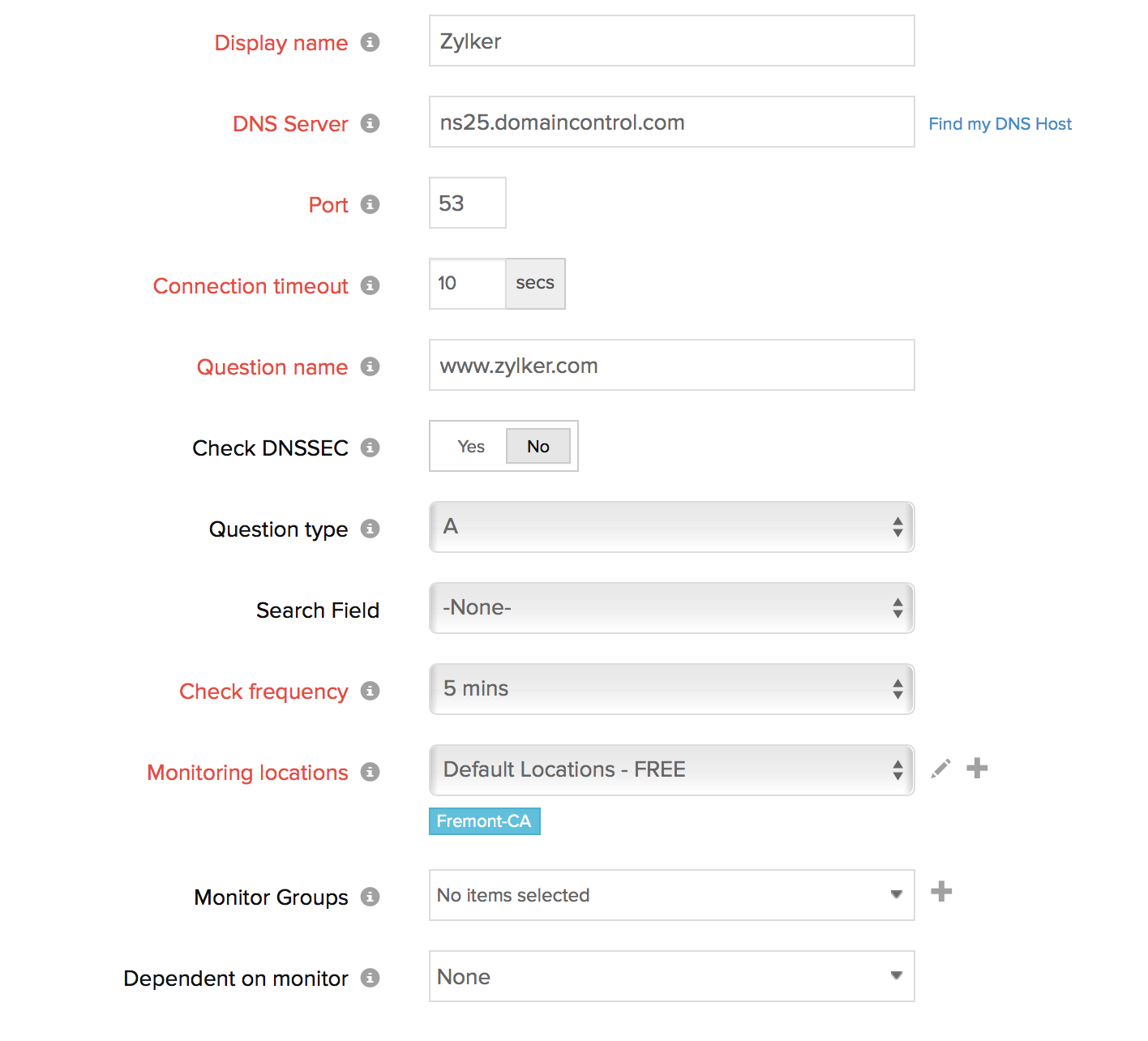Open the Search Field dropdown
This screenshot has height=1041, width=1148.
671,608
